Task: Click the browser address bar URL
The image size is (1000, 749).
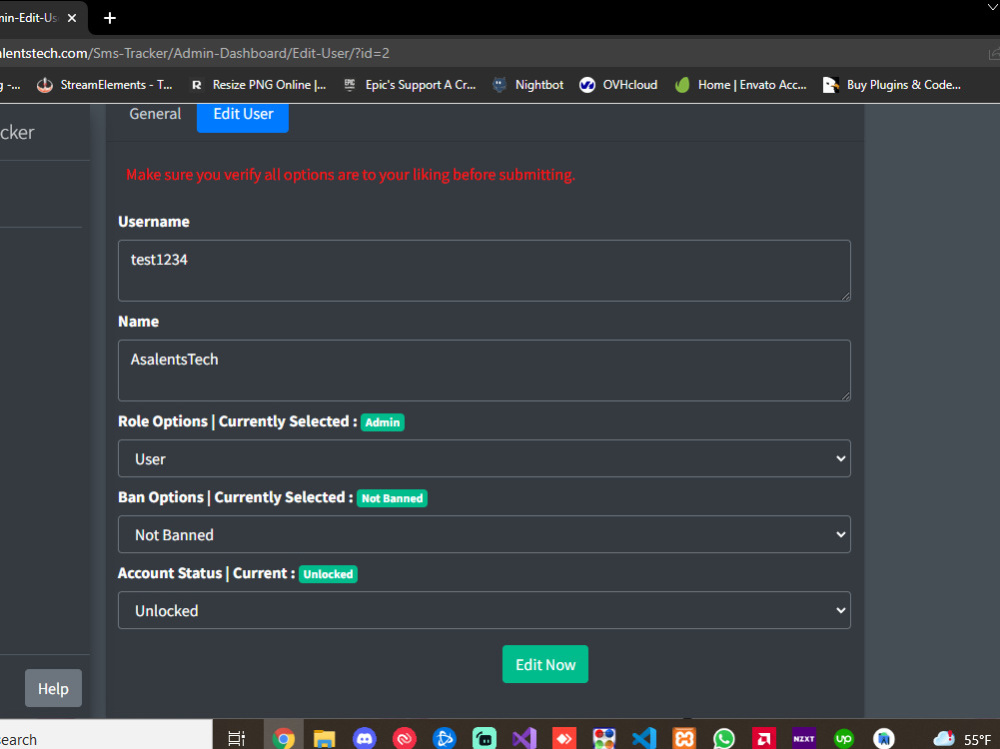Action: click(x=195, y=53)
